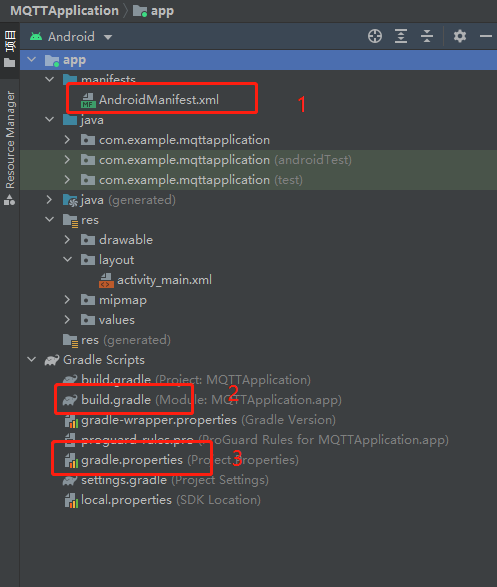497x587 pixels.
Task: Click the Gradle Scripts elephant icon
Action: 52,360
